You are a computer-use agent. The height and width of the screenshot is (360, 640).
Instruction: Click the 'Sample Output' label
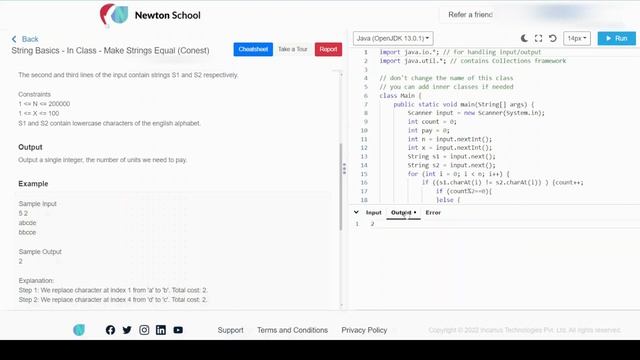pos(40,252)
